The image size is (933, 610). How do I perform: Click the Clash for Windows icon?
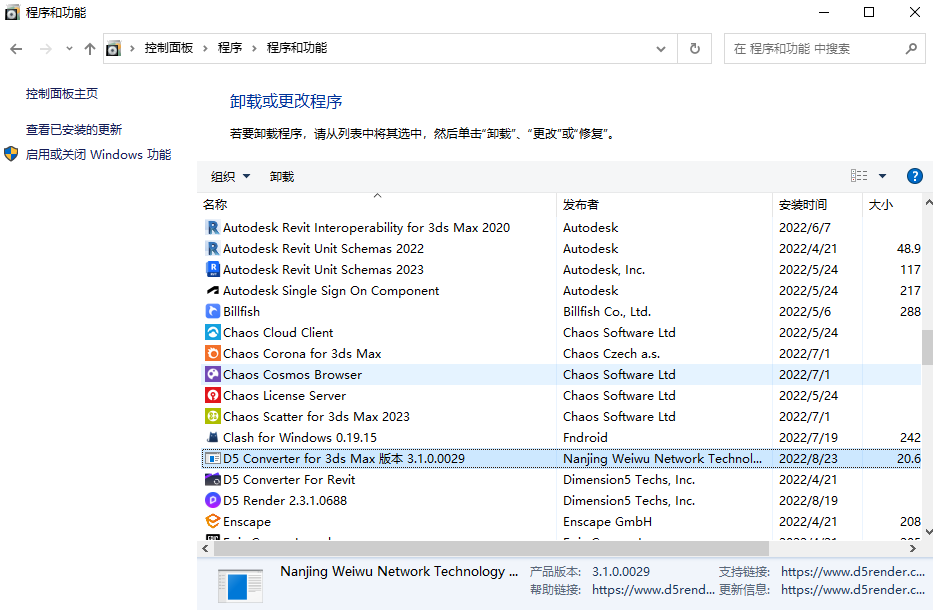coord(212,437)
